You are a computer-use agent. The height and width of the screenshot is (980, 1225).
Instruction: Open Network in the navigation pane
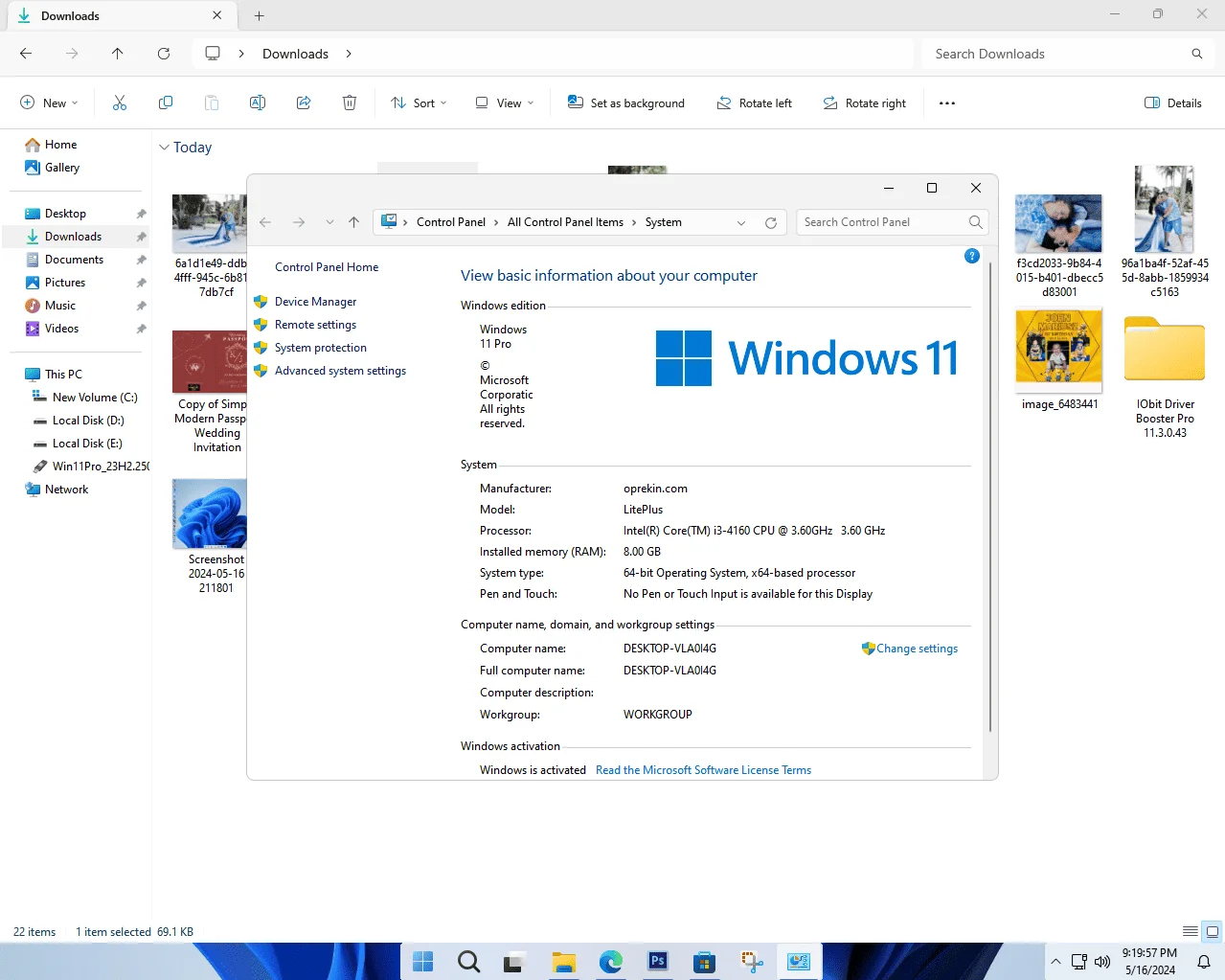[66, 490]
